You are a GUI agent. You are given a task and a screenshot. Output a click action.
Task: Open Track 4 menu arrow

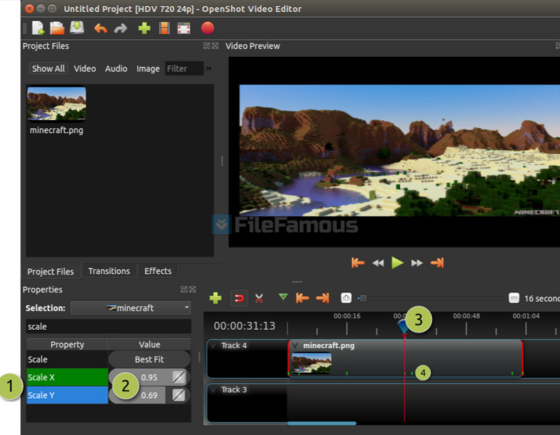tap(214, 345)
